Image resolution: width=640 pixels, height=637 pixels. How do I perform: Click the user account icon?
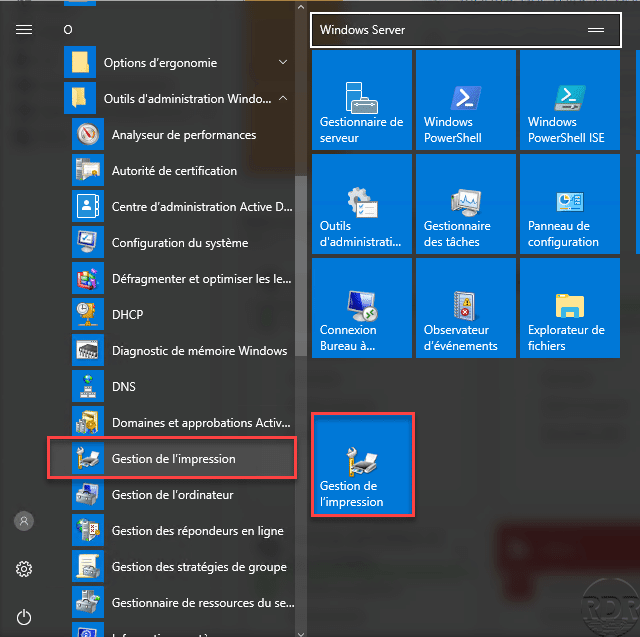(x=24, y=521)
